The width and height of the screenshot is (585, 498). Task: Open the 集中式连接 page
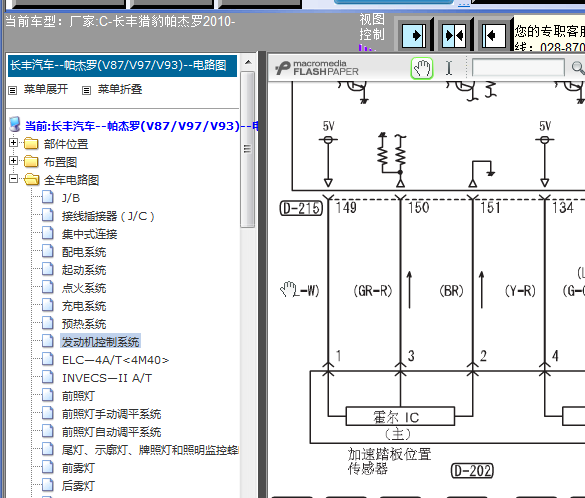click(x=90, y=234)
